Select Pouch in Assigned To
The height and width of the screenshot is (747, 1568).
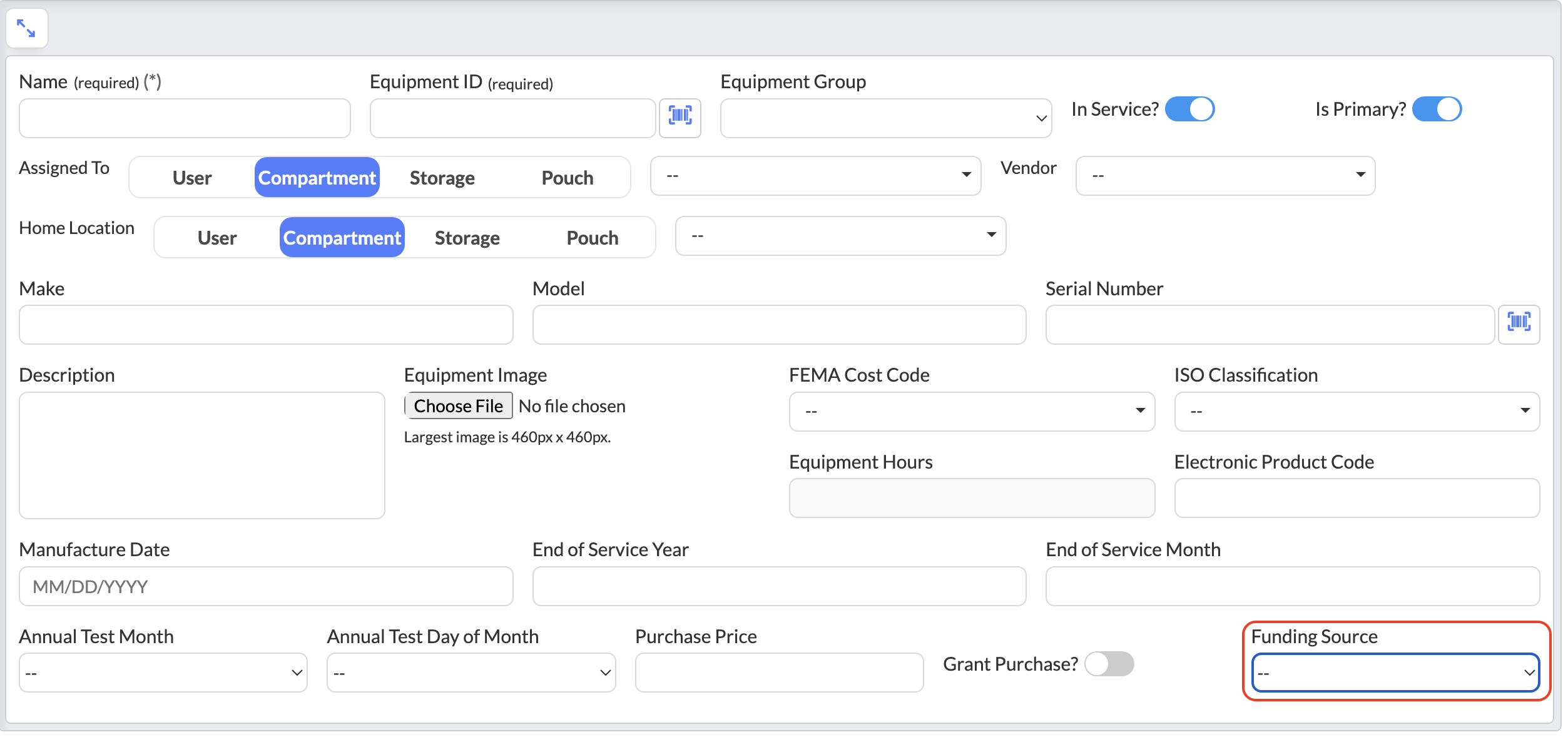tap(568, 178)
